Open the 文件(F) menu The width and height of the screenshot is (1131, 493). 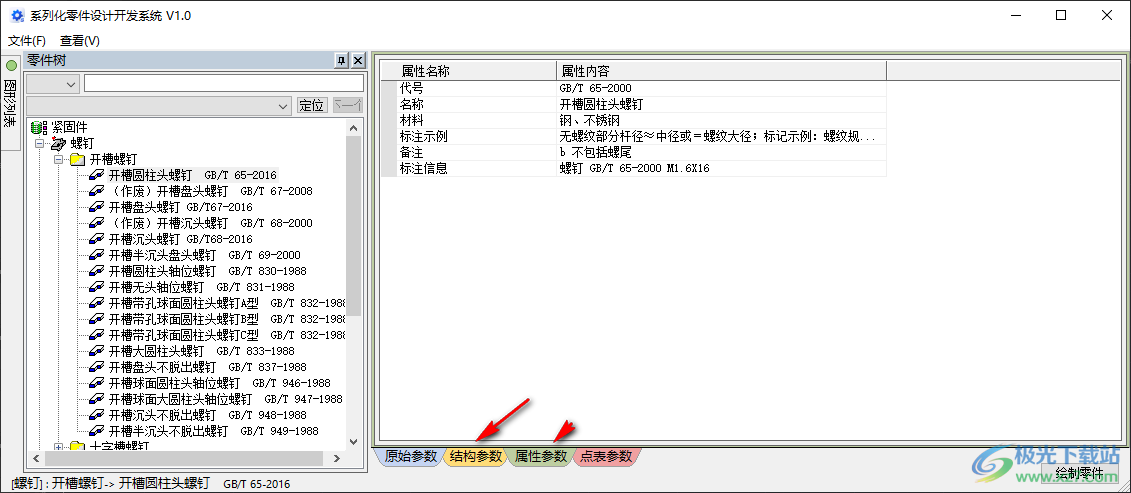(27, 41)
